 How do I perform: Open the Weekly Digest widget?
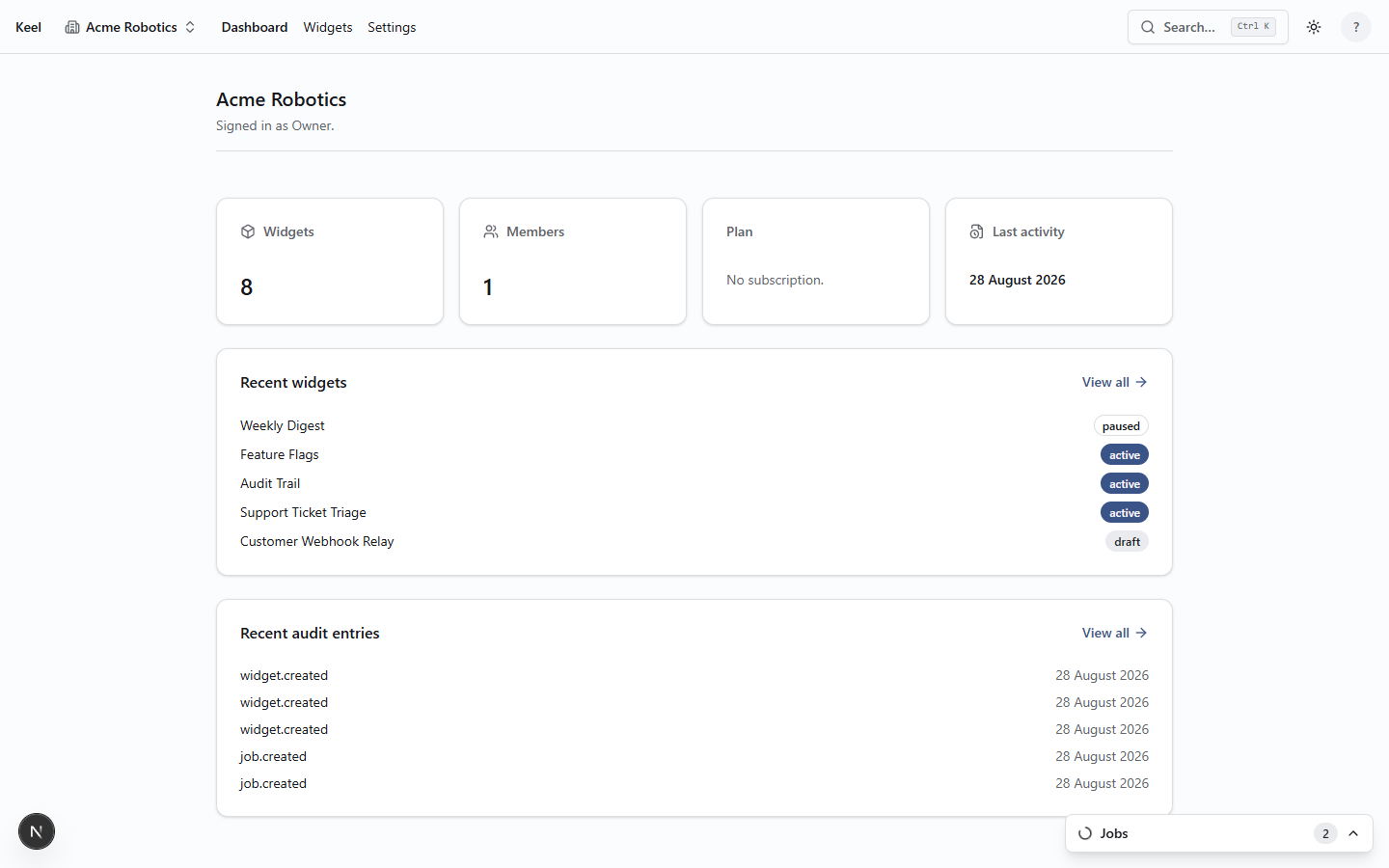click(283, 425)
